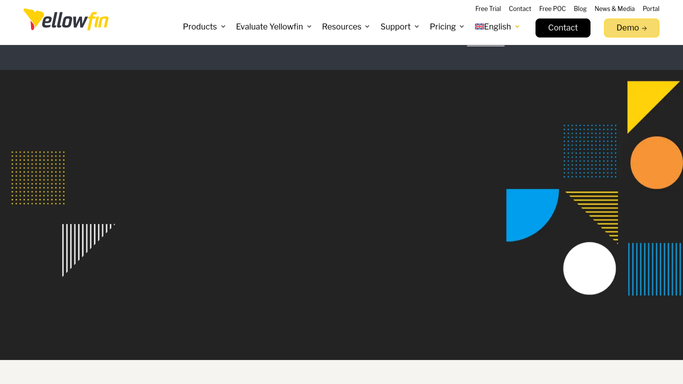The image size is (683, 384).
Task: Click the Yellowfin logo
Action: tap(66, 20)
